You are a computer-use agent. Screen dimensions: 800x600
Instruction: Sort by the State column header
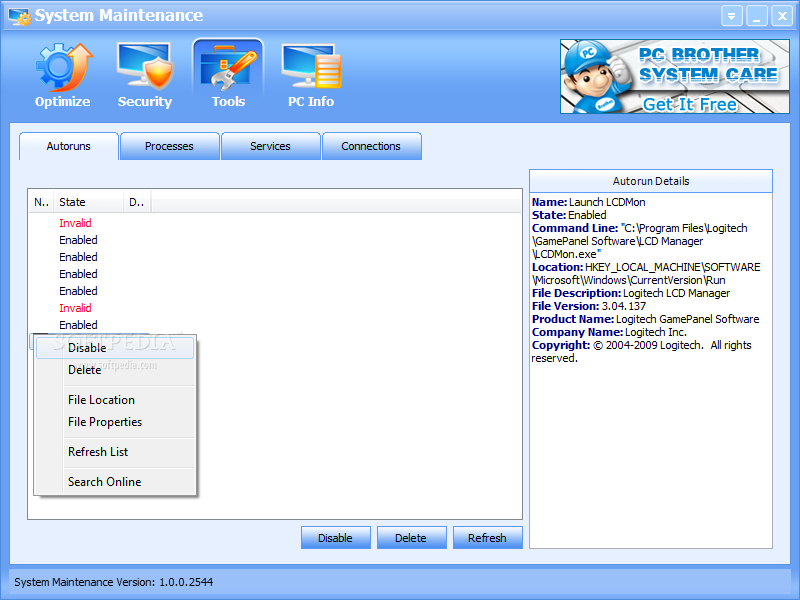click(88, 202)
